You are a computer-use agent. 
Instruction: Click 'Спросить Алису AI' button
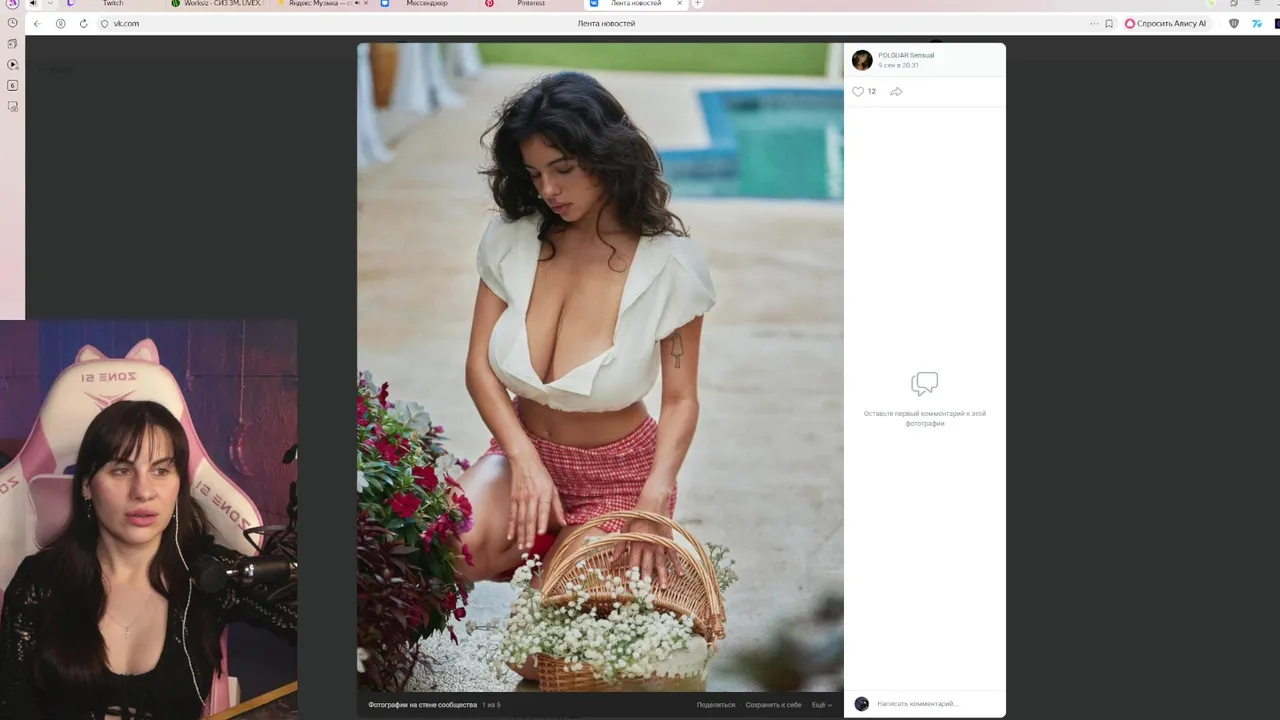1165,23
